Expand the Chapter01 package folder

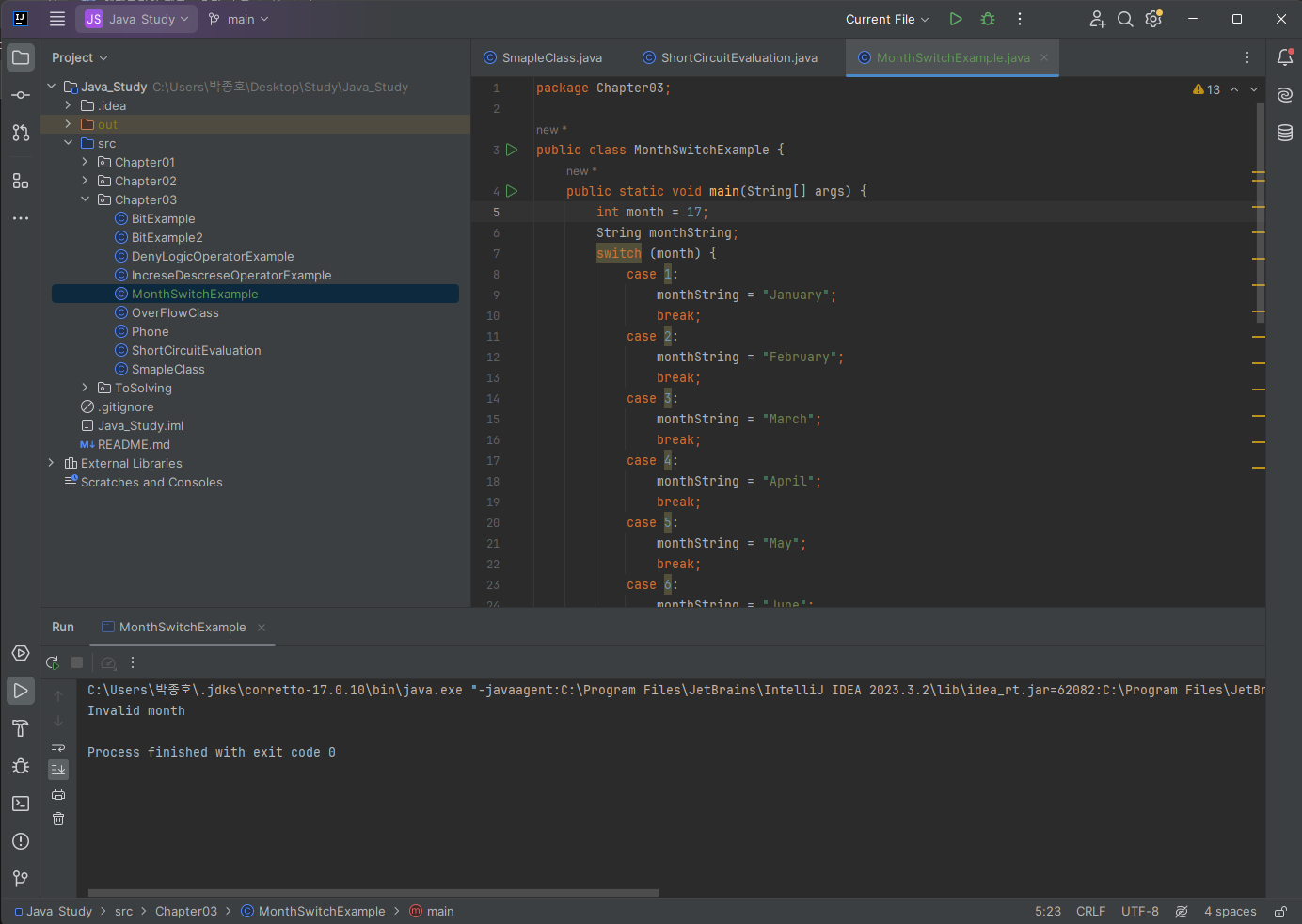click(x=85, y=162)
